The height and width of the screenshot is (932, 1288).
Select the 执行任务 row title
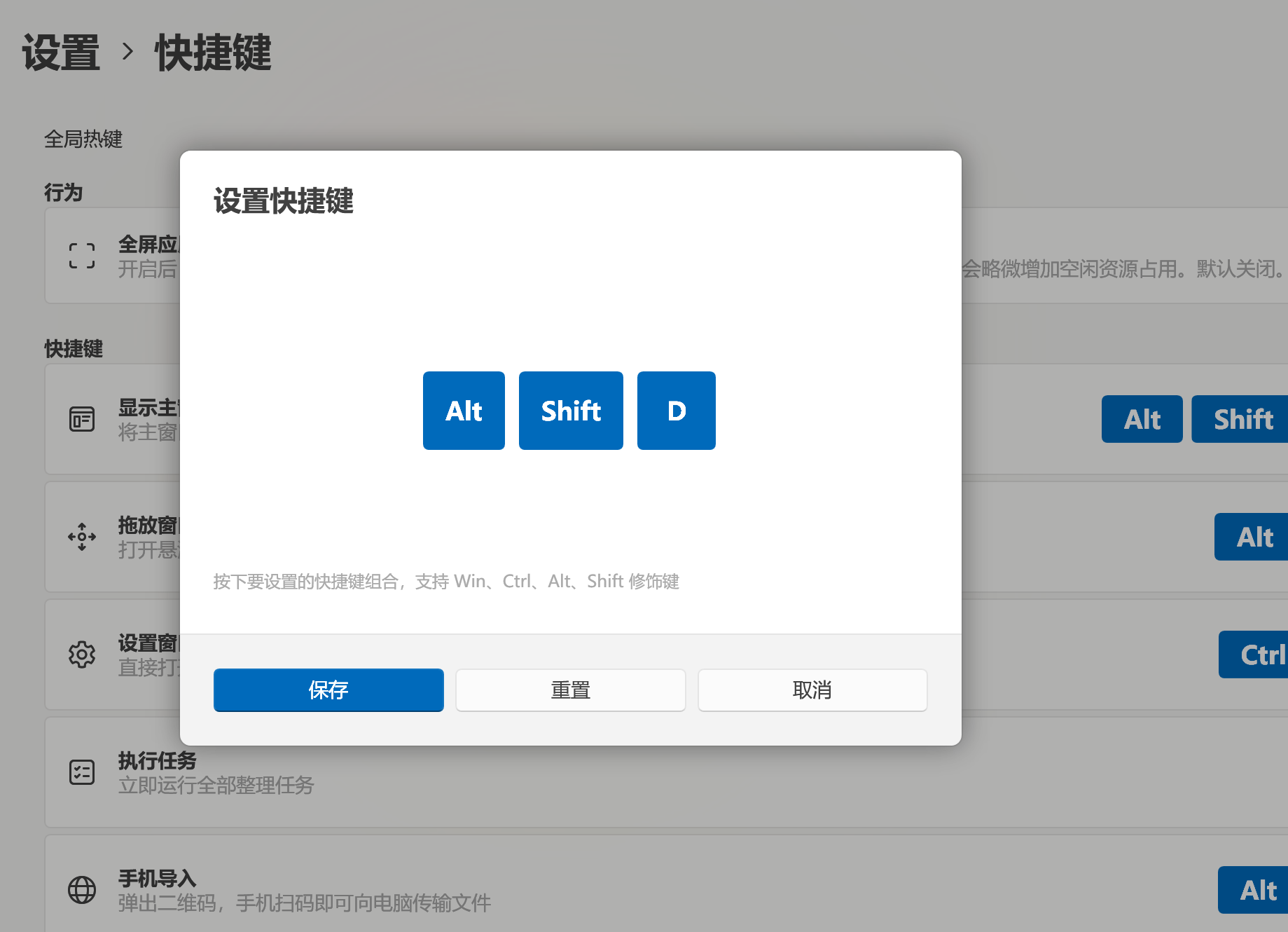pos(158,760)
